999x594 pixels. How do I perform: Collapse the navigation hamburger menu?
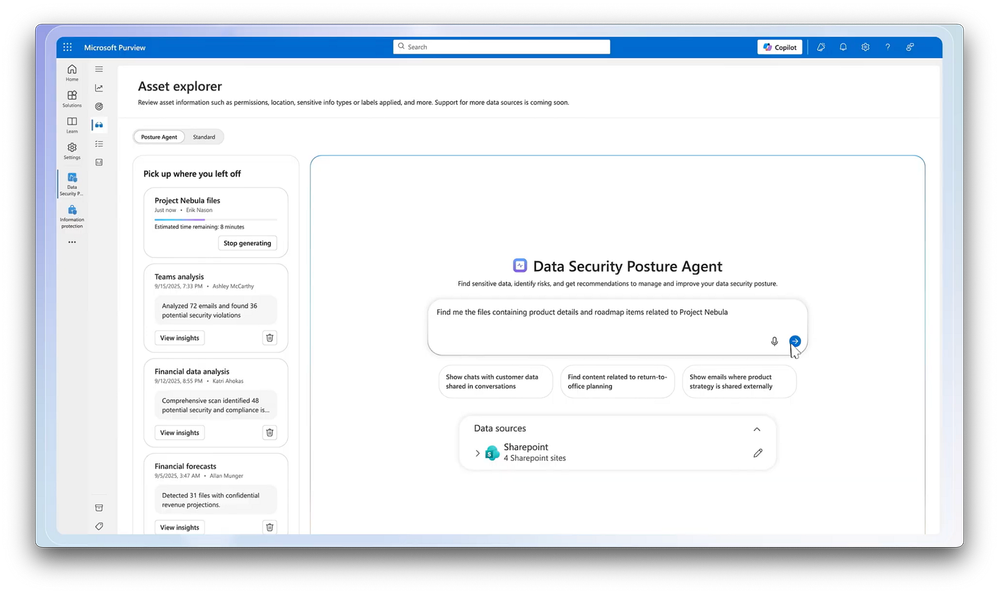coord(99,69)
